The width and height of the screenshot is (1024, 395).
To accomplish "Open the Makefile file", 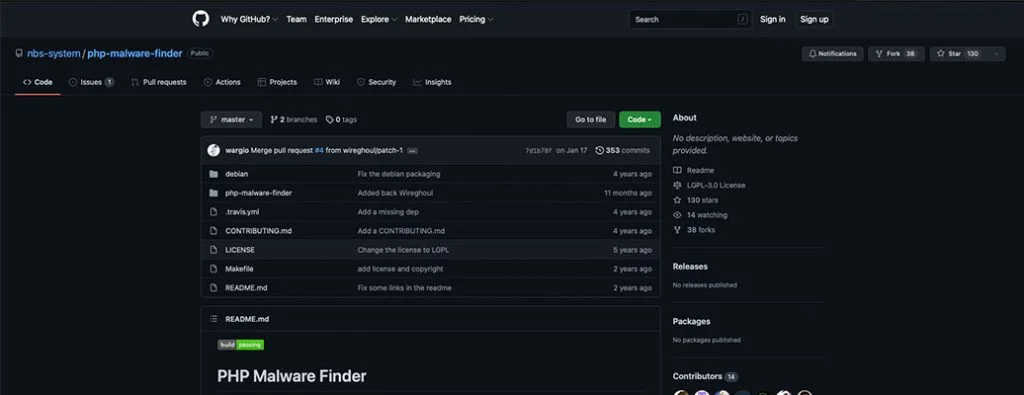I will coord(239,269).
